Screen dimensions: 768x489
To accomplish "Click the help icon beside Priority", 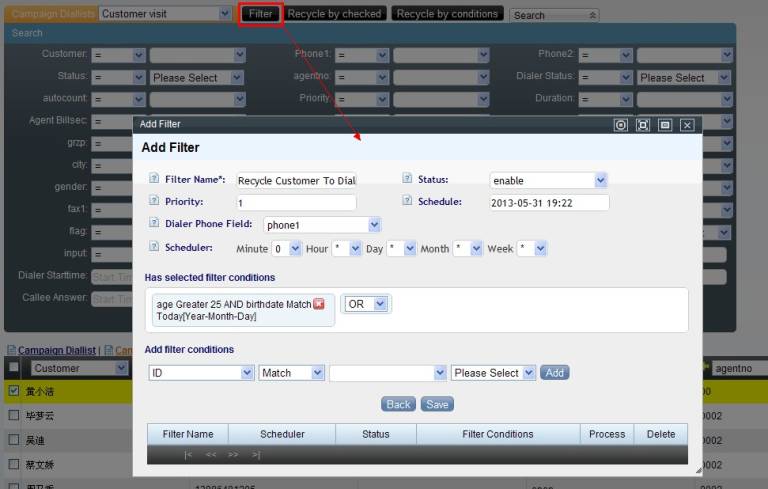I will pos(154,201).
